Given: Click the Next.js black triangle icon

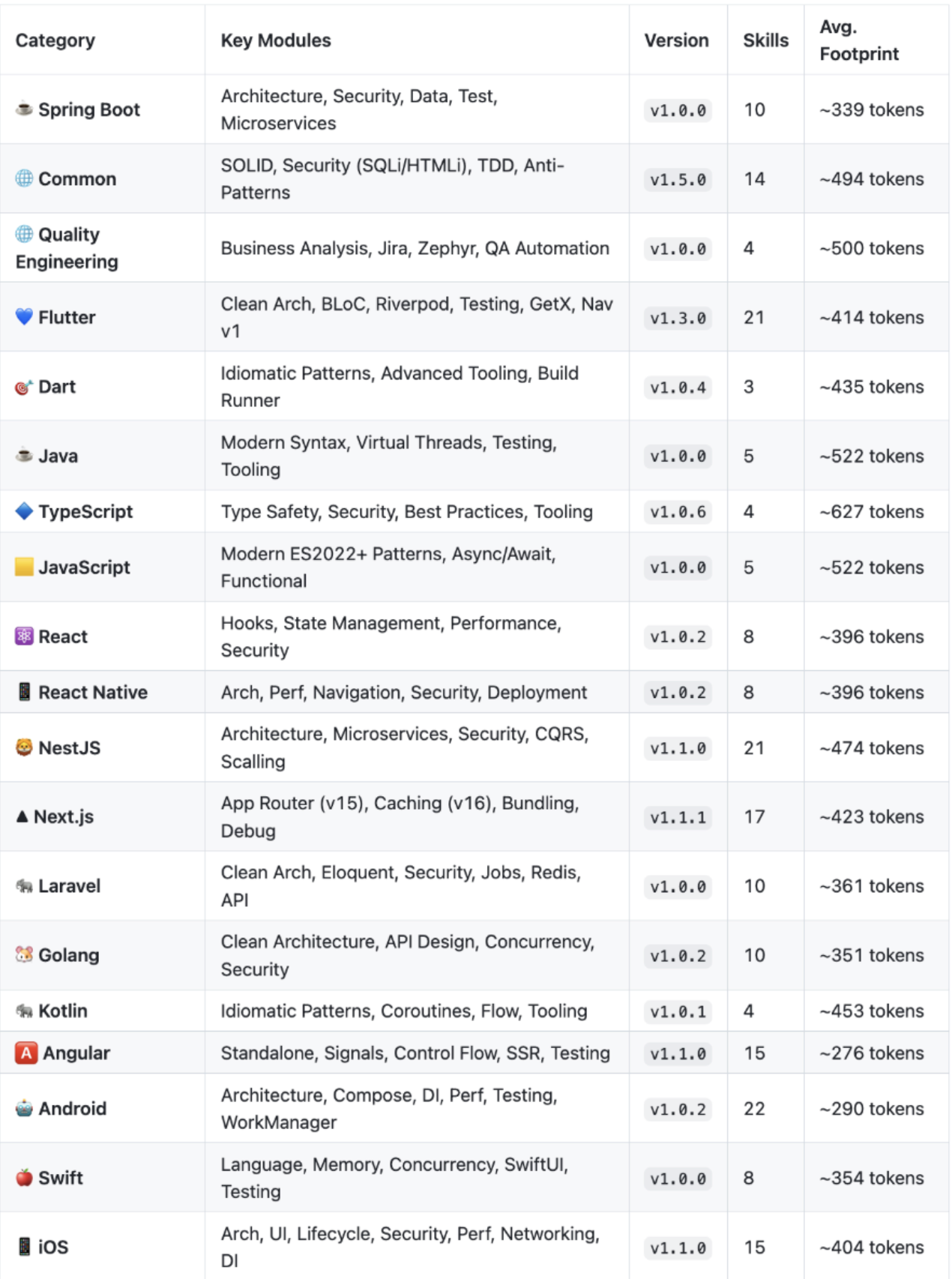Looking at the screenshot, I should coord(22,816).
